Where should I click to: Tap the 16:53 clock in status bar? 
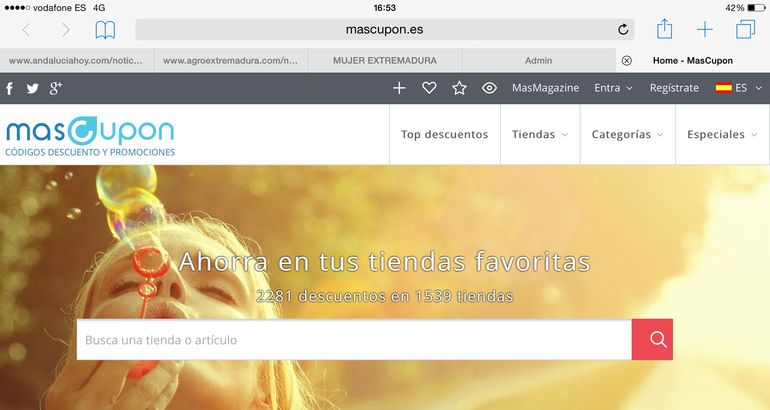(x=385, y=8)
